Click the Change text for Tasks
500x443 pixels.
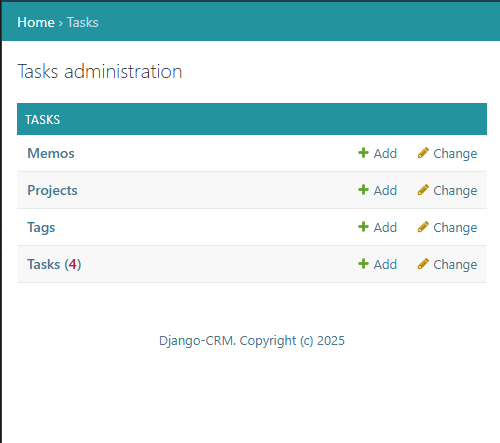click(x=455, y=265)
